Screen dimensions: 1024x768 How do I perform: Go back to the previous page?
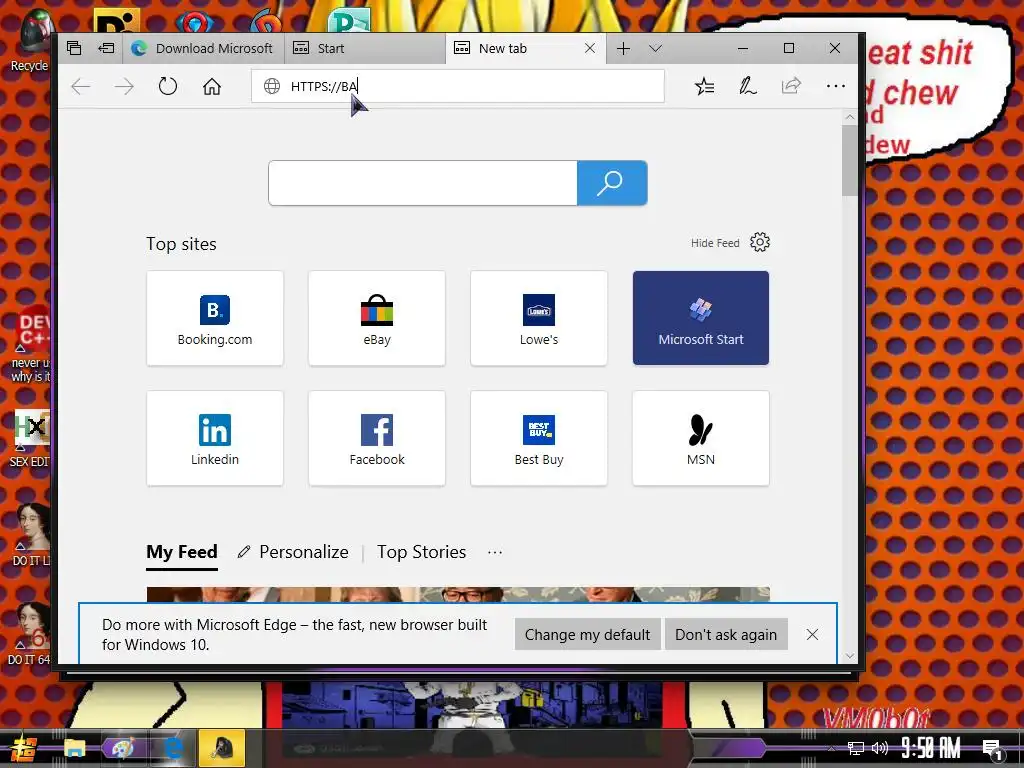[x=80, y=86]
